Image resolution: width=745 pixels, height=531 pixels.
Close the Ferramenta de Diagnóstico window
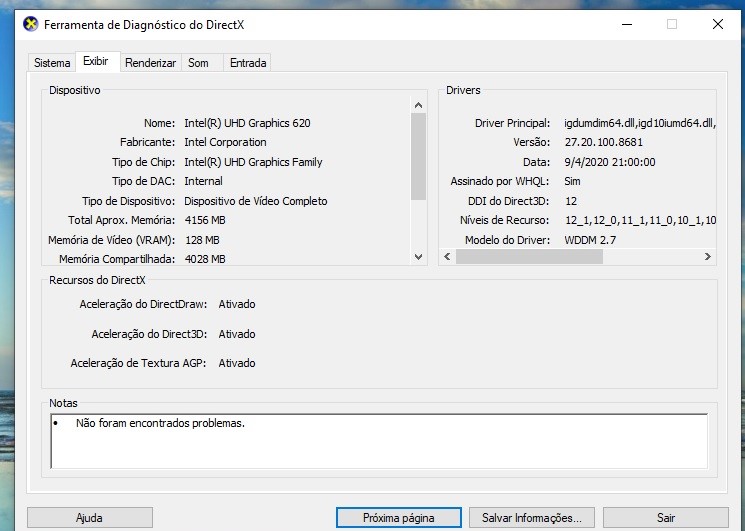tap(718, 24)
